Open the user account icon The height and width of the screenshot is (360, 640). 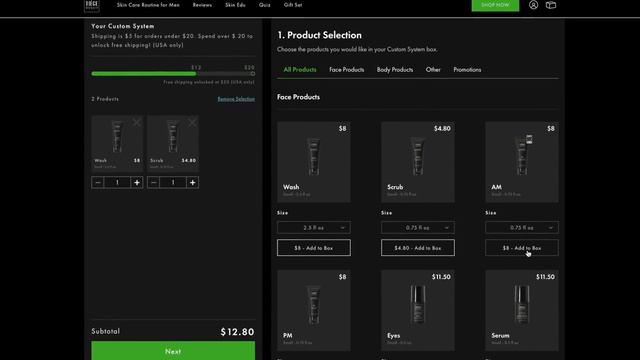click(x=533, y=5)
